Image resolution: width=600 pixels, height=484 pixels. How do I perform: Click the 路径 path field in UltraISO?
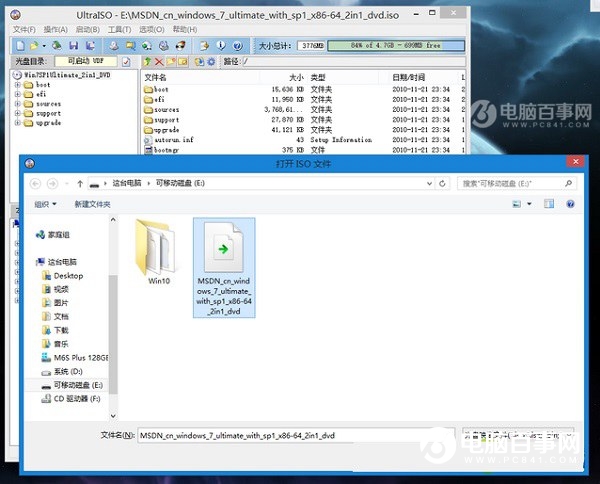tap(354, 62)
